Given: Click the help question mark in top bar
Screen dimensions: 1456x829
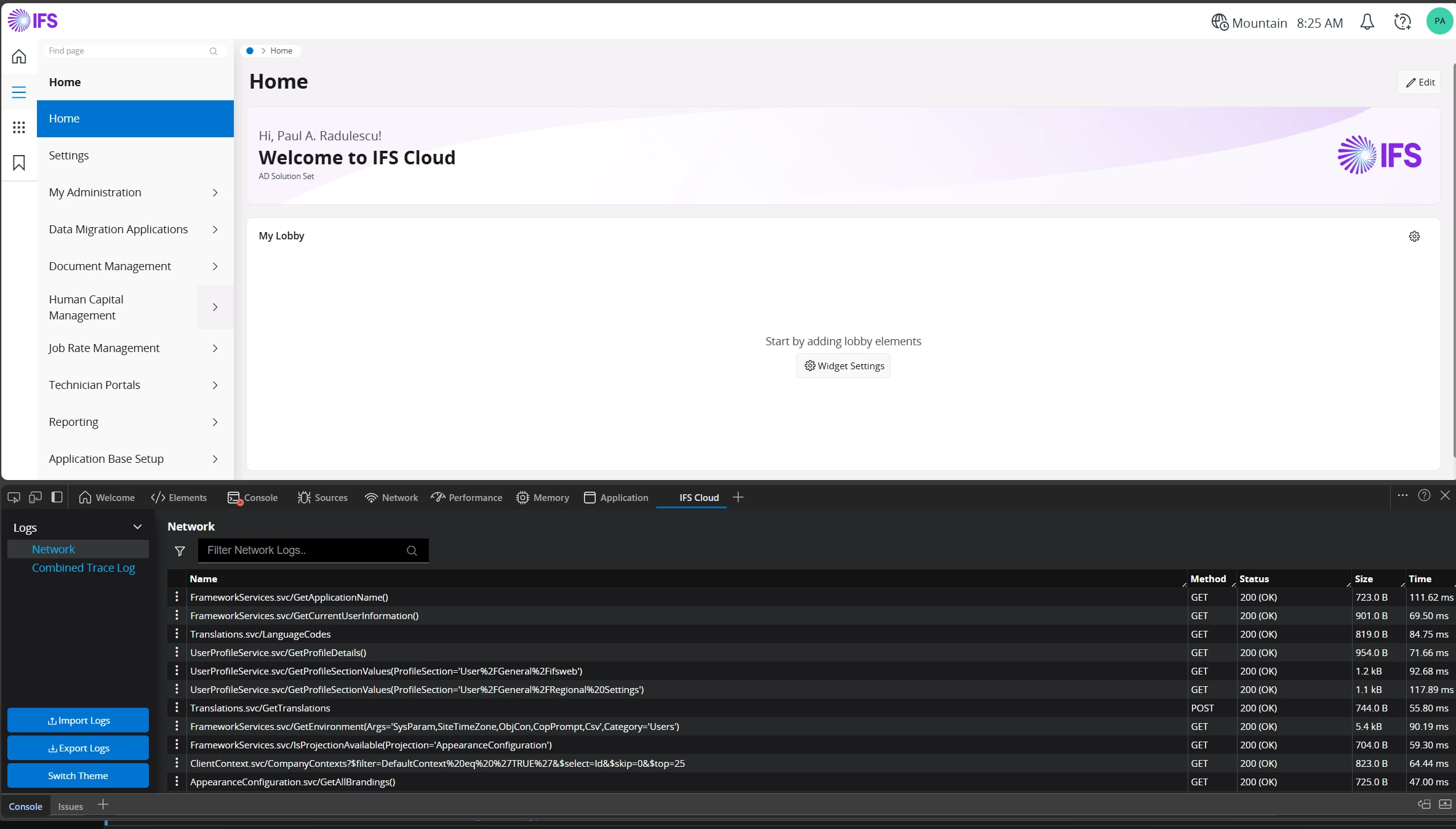Looking at the screenshot, I should coord(1402,22).
